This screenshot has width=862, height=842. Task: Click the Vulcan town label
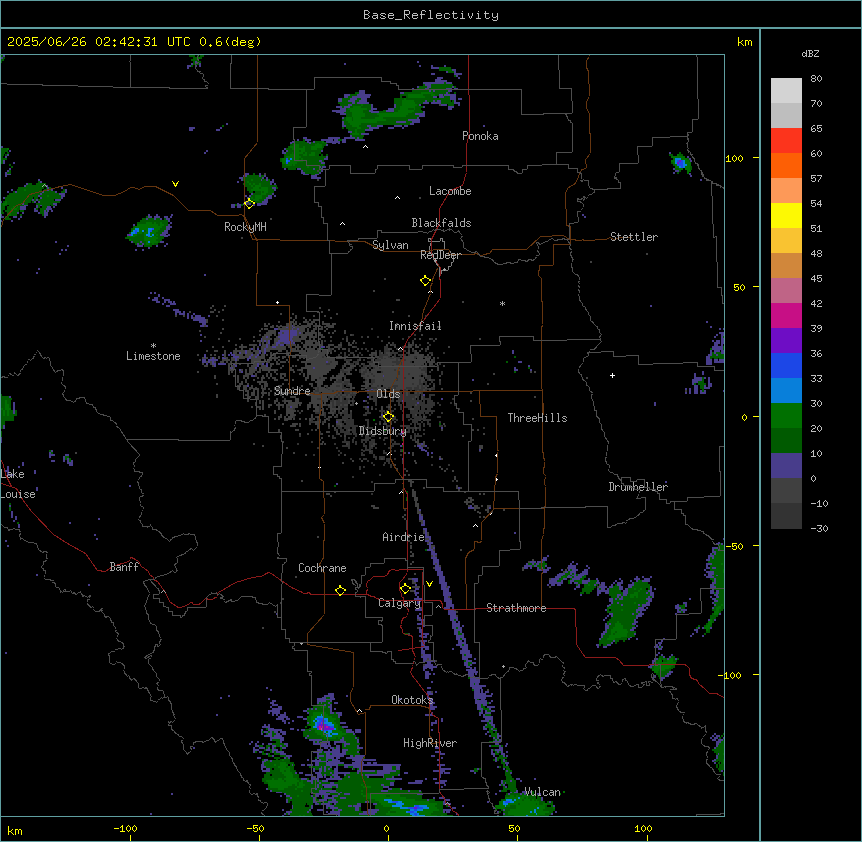click(543, 792)
